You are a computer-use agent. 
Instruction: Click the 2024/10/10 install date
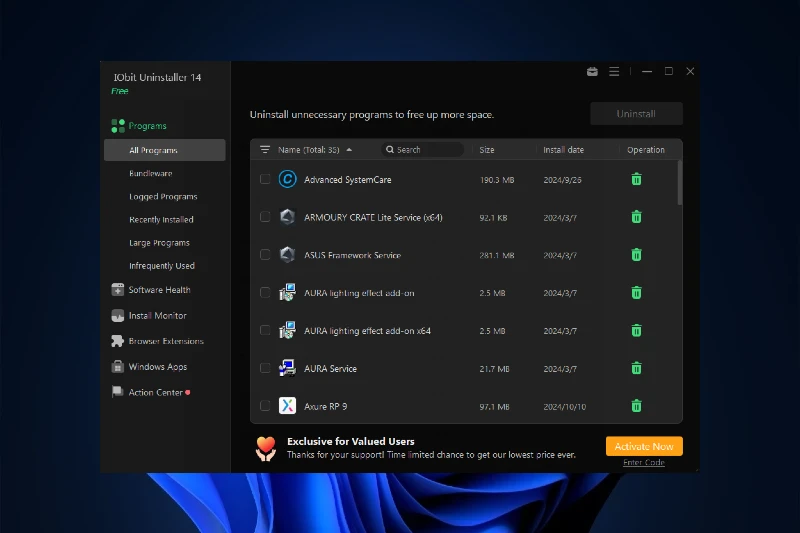coord(565,407)
